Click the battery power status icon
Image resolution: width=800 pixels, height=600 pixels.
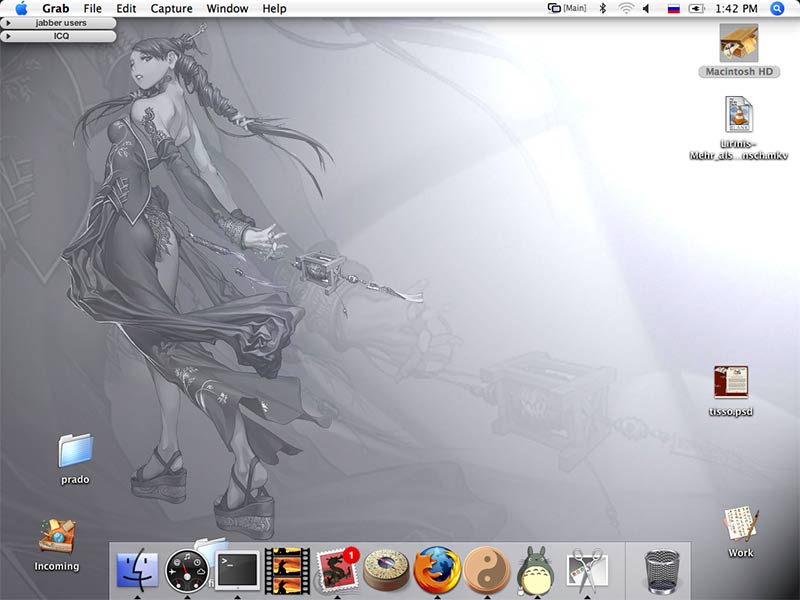coord(696,8)
